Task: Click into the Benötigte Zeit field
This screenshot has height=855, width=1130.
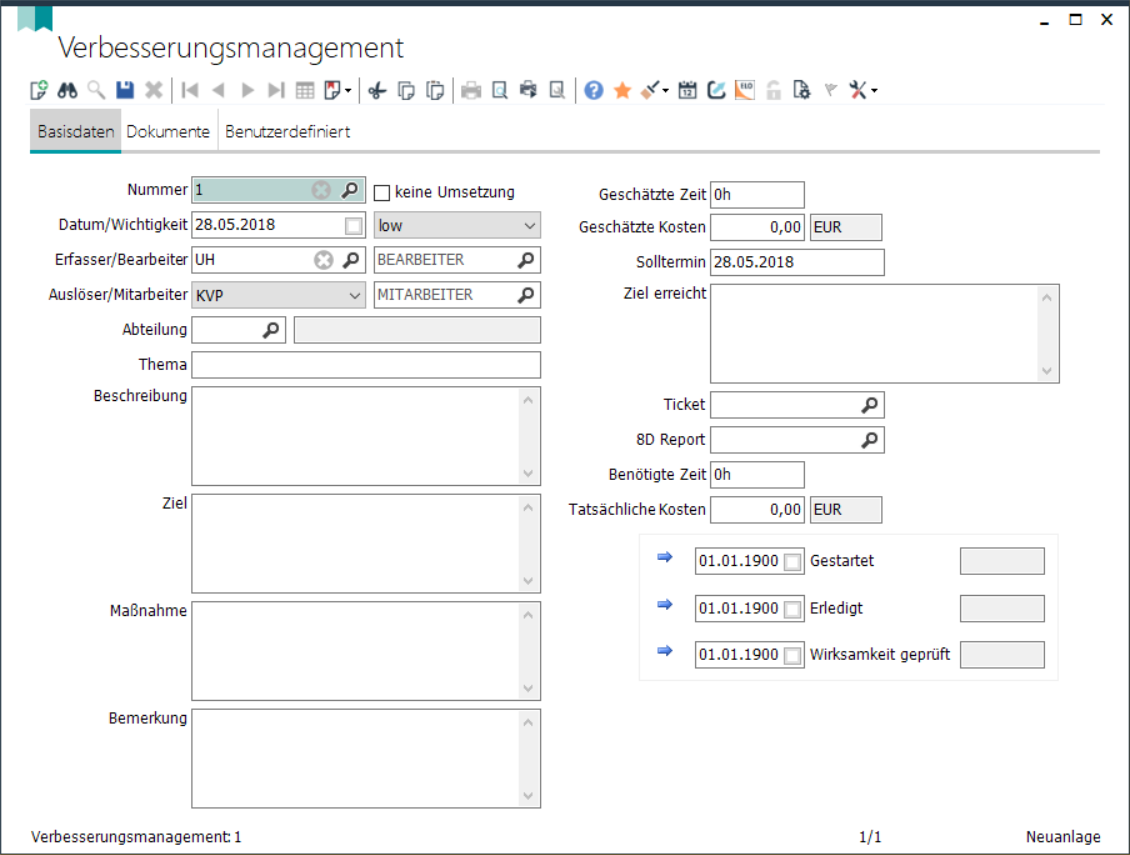Action: pyautogui.click(x=757, y=474)
